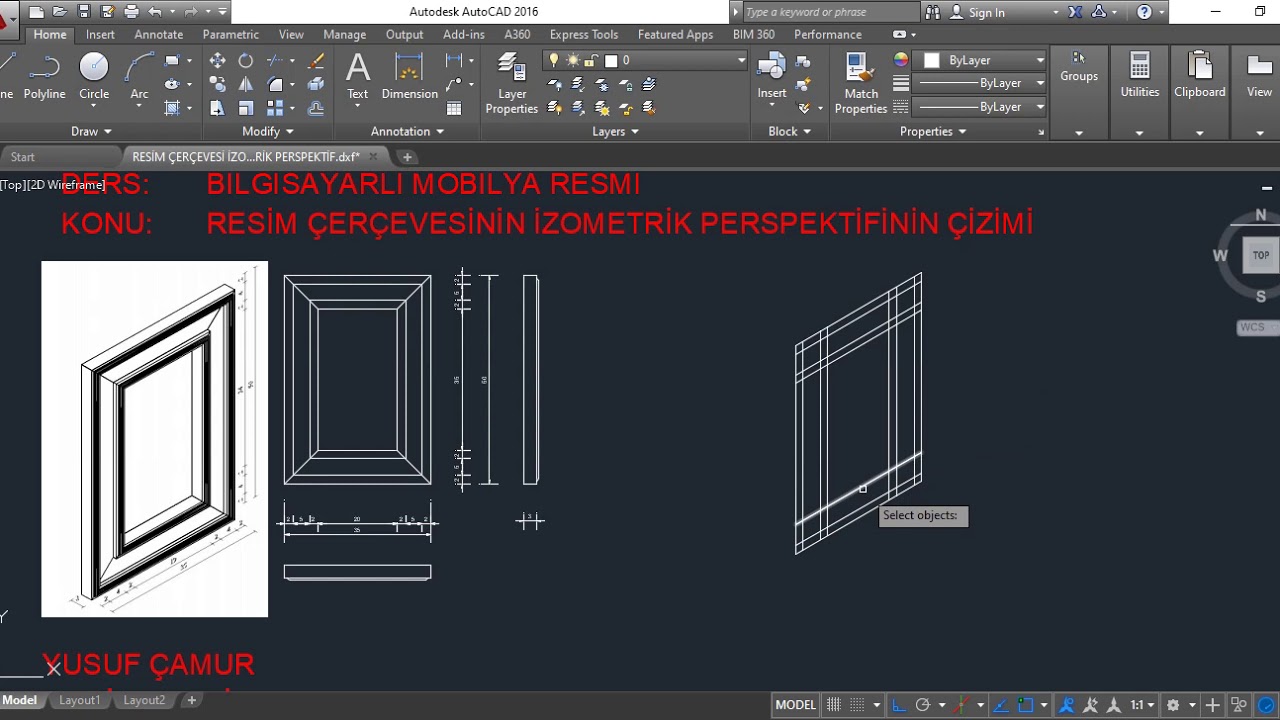Activate the Mirror tool
The height and width of the screenshot is (720, 1280).
click(245, 85)
